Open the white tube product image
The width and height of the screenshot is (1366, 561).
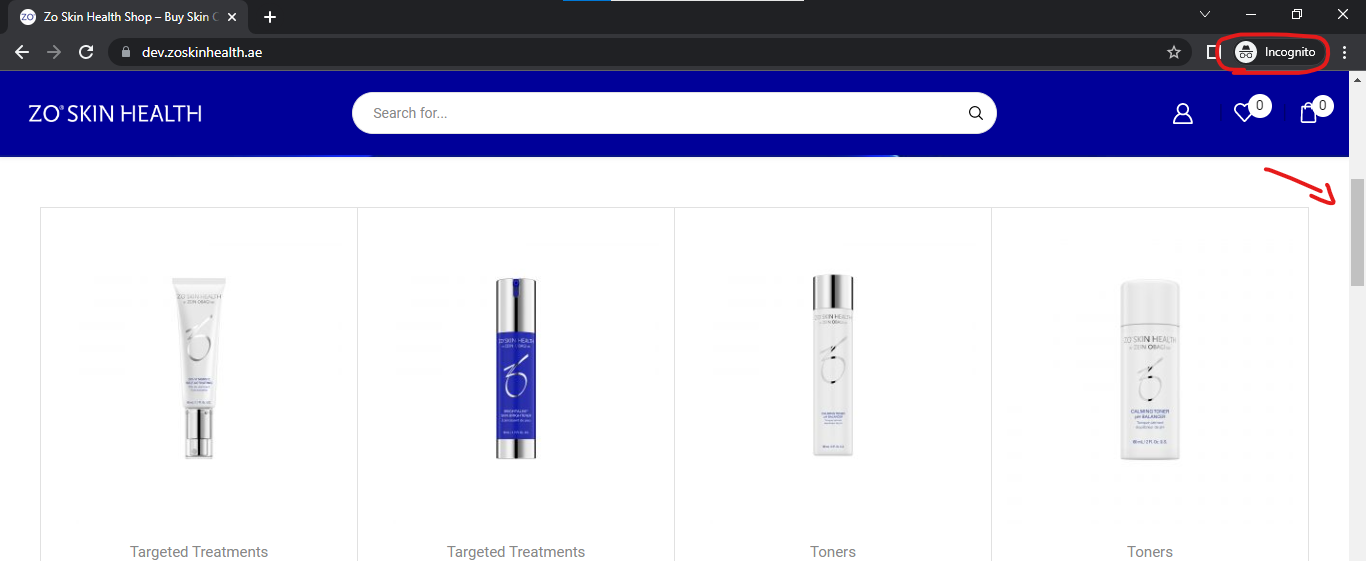click(199, 369)
